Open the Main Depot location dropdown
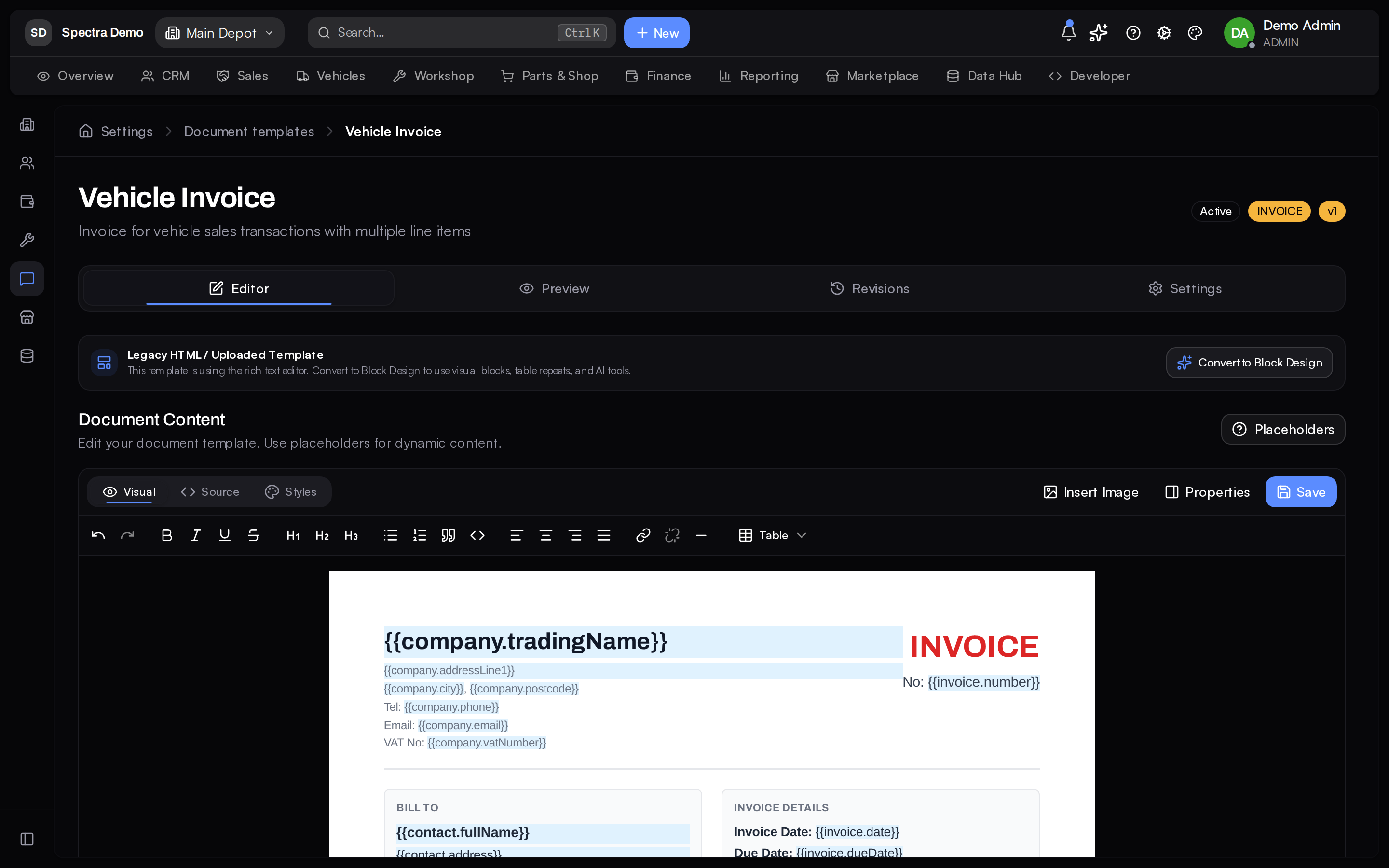The height and width of the screenshot is (868, 1389). [220, 33]
